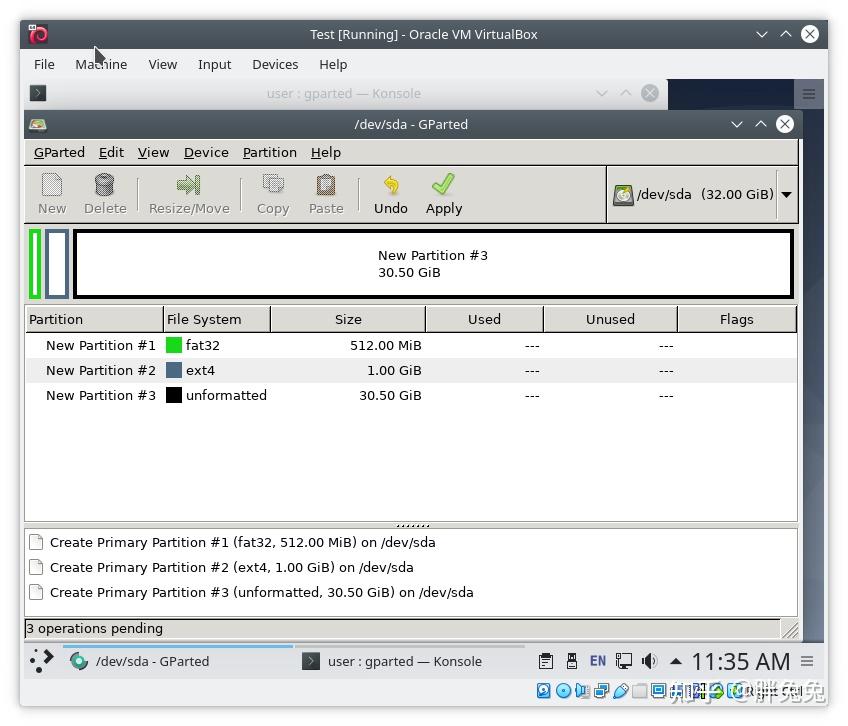Click the removable USB device tray icon

[572, 661]
